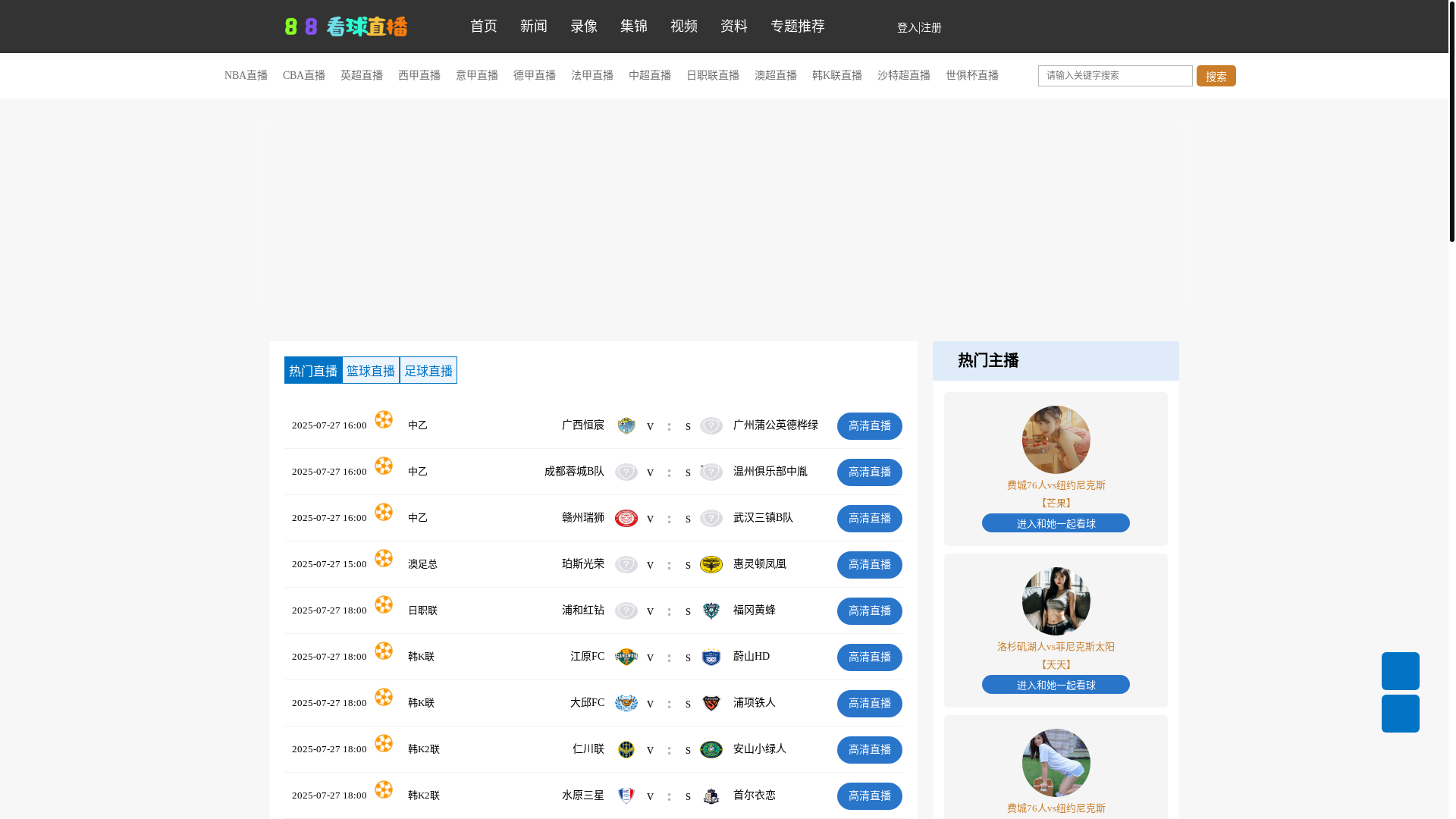The image size is (1456, 819).
Task: Click the 赣州瑞狮 team crest
Action: click(x=626, y=518)
